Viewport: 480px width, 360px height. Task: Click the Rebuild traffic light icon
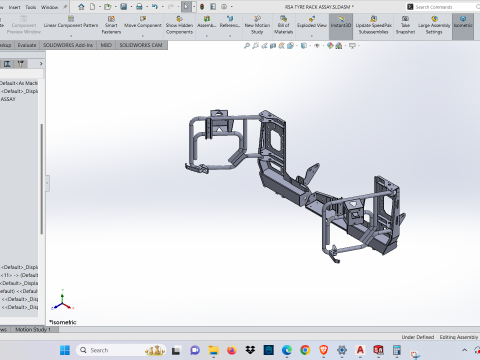coord(202,7)
